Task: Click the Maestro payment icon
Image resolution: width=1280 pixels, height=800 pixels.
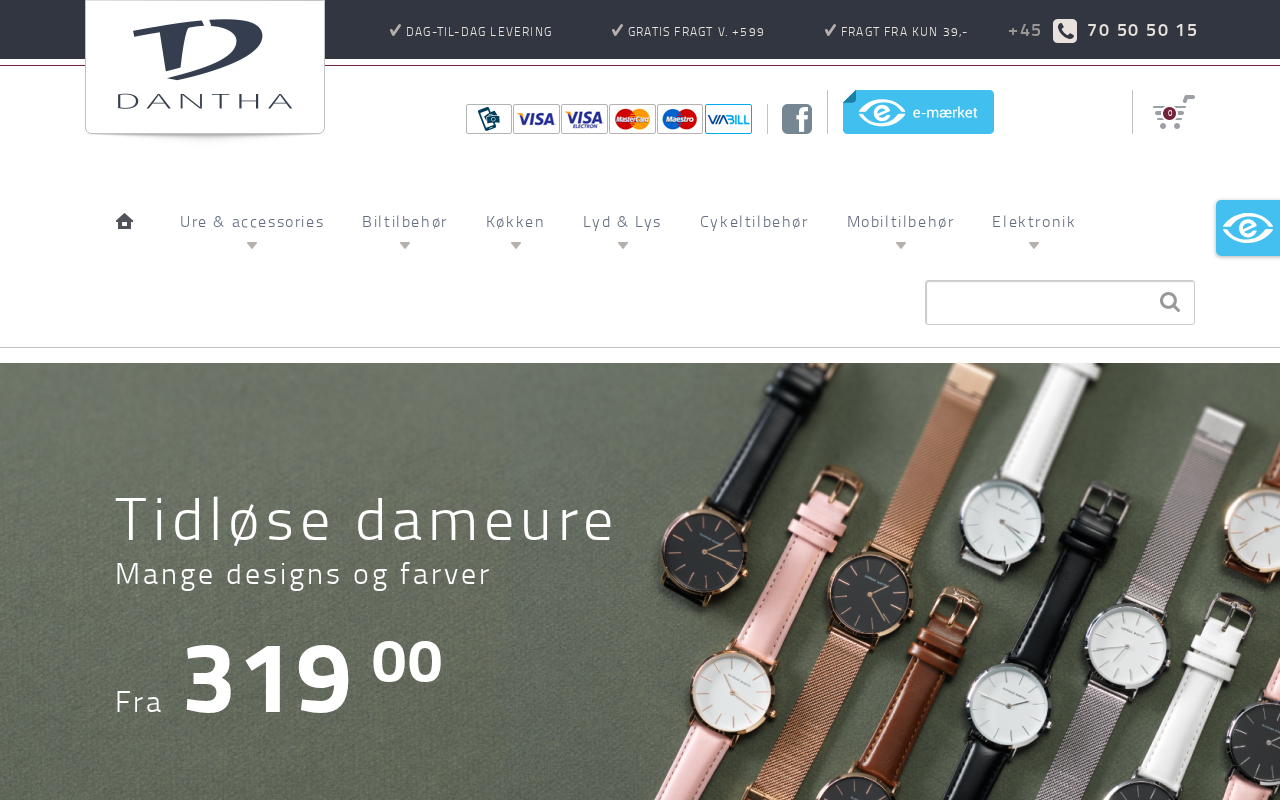Action: pyautogui.click(x=680, y=119)
